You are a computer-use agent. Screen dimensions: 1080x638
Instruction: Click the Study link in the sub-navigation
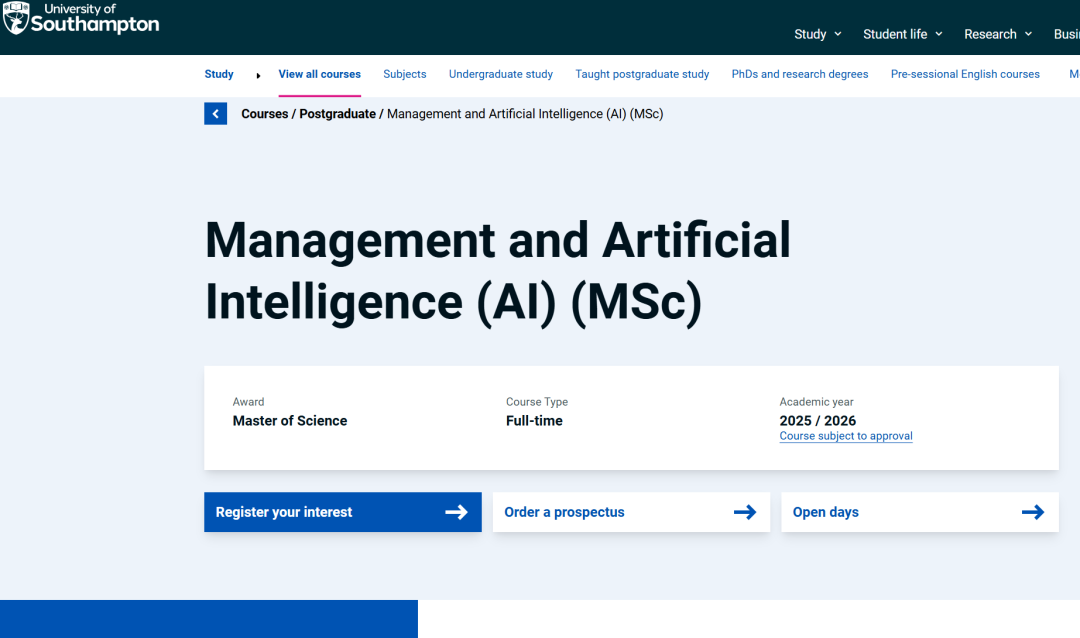[219, 74]
